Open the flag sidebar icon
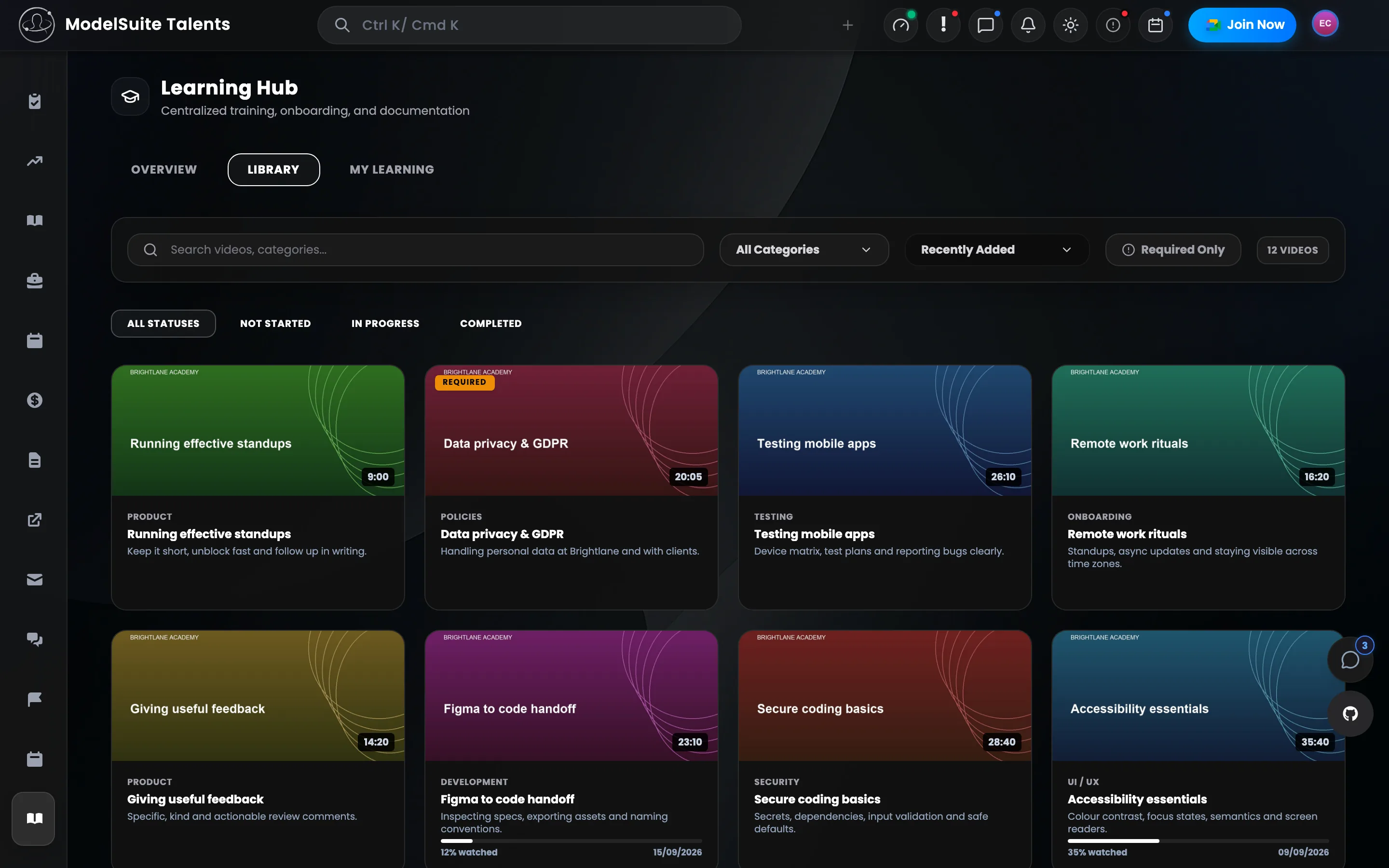 34,699
